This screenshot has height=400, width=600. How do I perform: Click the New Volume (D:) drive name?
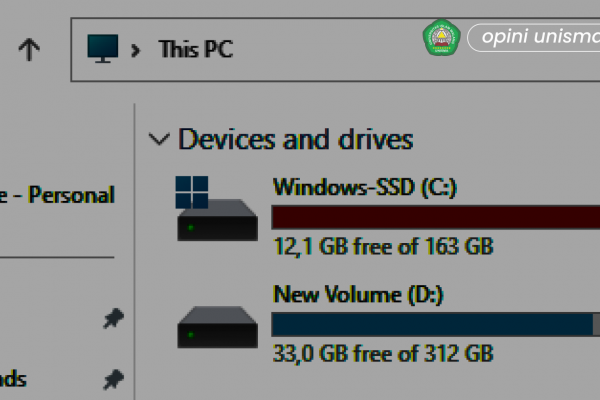[358, 295]
